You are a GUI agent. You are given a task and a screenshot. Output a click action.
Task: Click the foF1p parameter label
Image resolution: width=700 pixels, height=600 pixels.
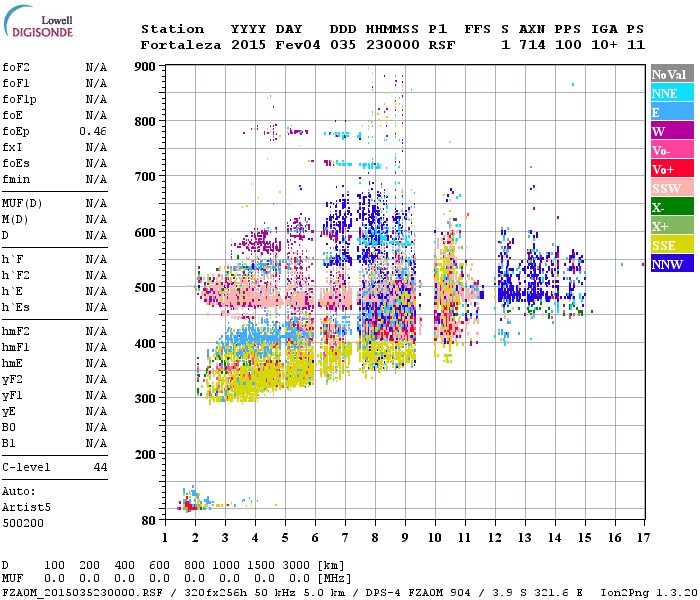pyautogui.click(x=19, y=100)
